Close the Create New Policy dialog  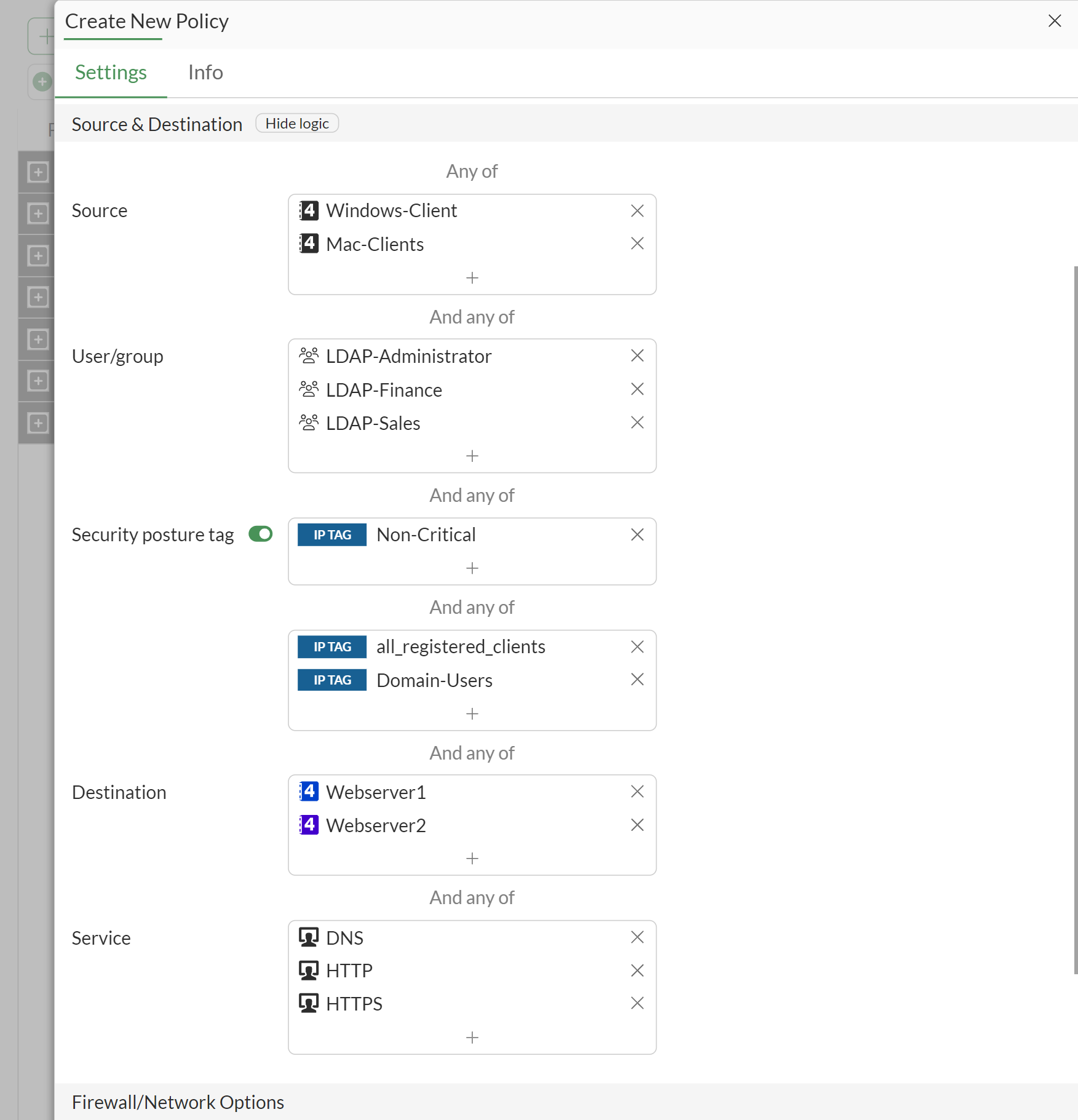(1055, 21)
